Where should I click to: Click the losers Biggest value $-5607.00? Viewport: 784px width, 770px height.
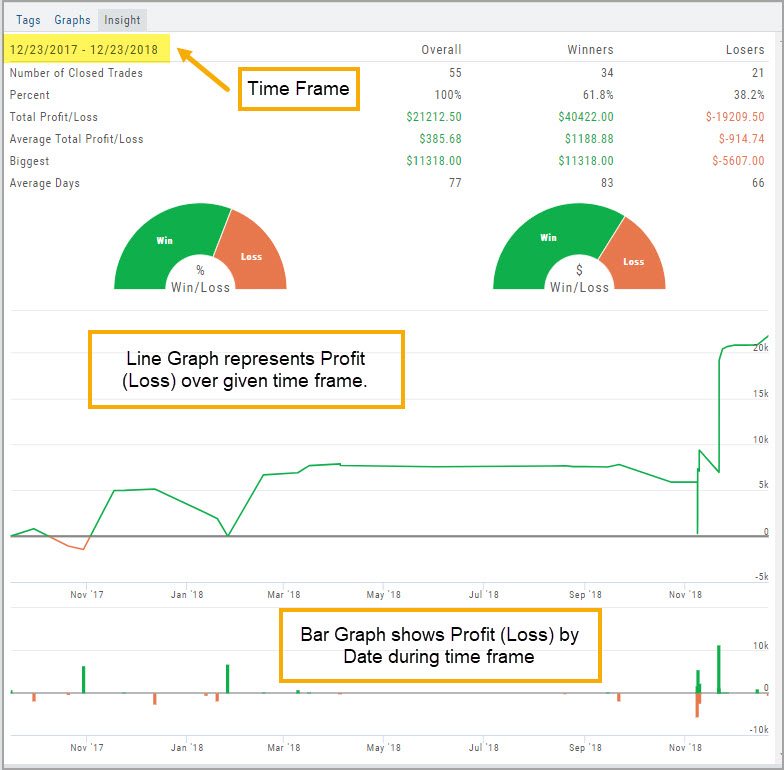(x=735, y=161)
